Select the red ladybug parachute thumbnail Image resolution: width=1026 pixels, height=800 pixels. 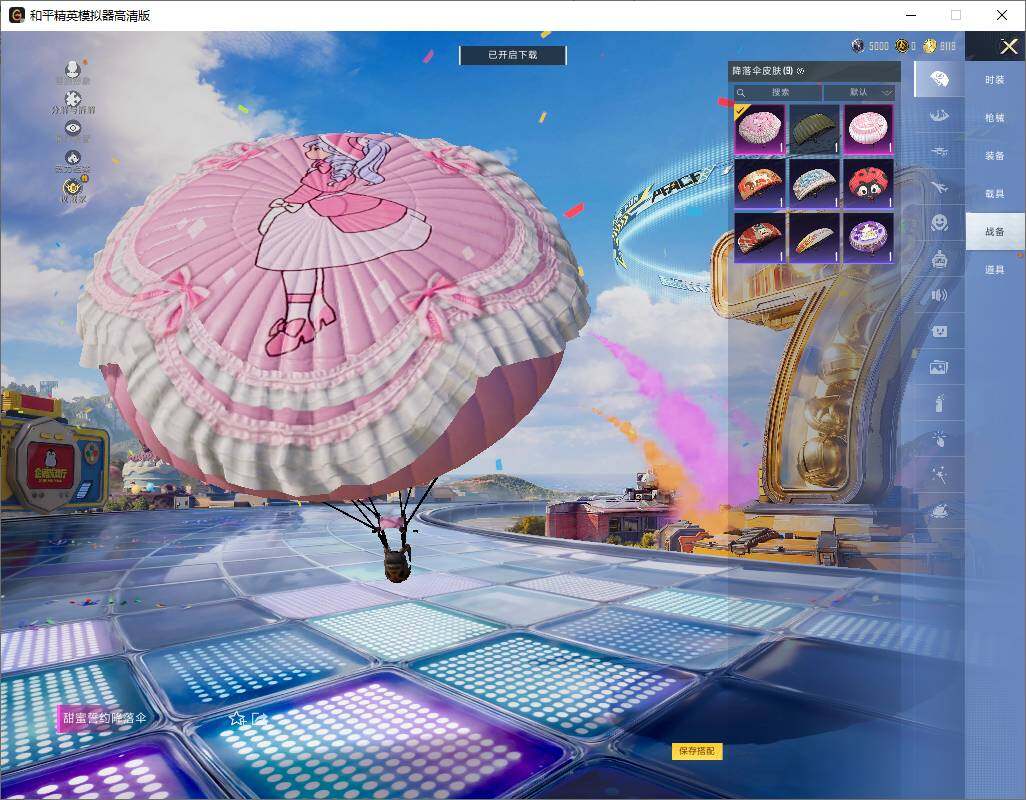(x=868, y=184)
